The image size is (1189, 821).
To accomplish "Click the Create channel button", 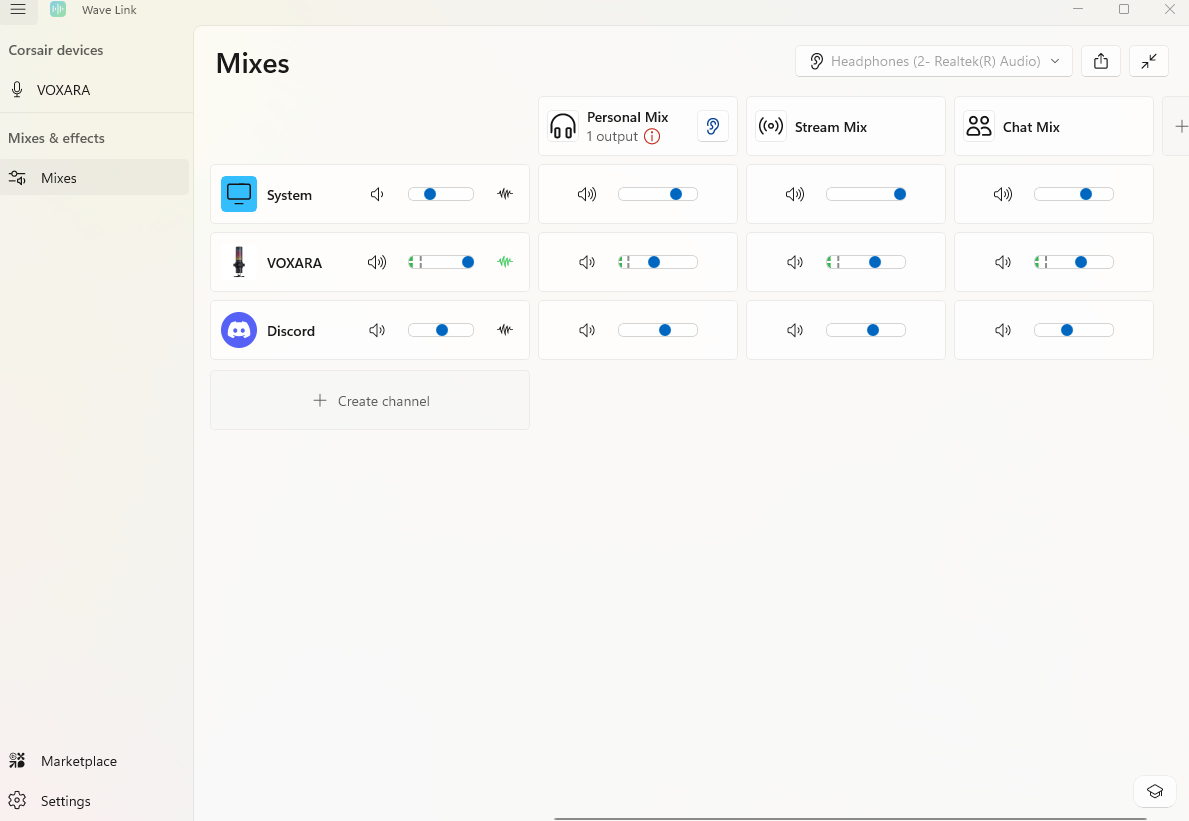I will pyautogui.click(x=370, y=400).
